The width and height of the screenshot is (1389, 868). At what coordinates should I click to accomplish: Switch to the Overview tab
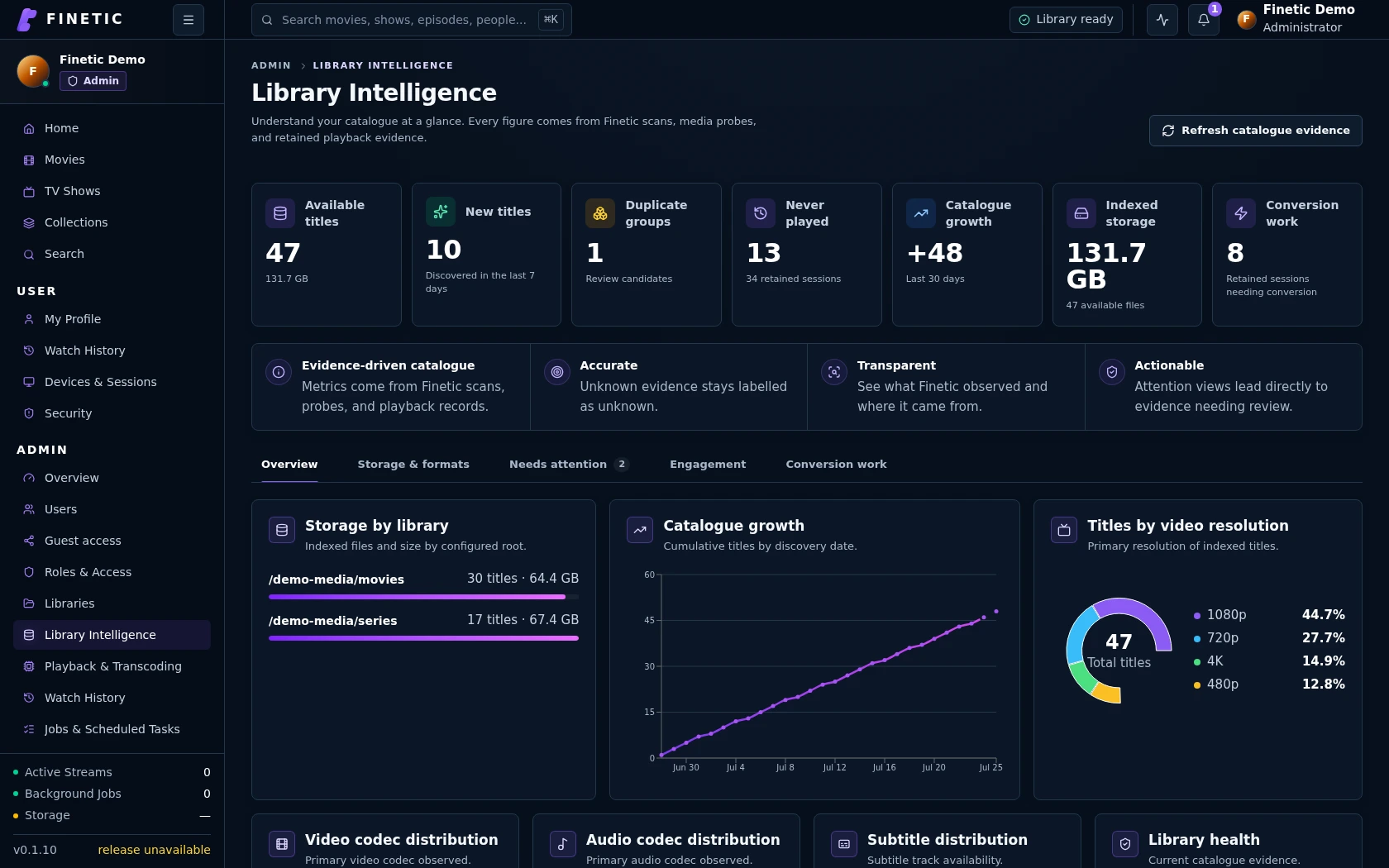point(289,465)
